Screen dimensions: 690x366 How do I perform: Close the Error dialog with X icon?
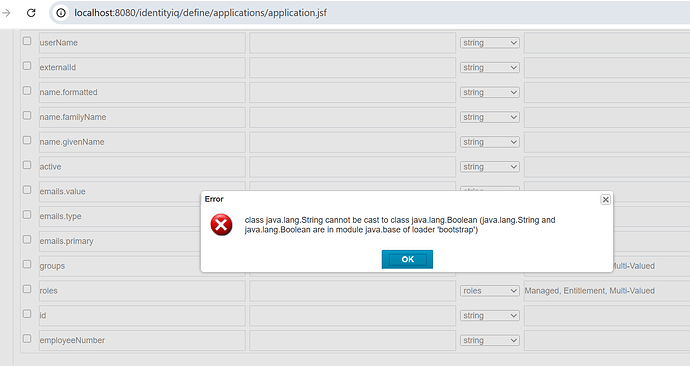[x=606, y=200]
